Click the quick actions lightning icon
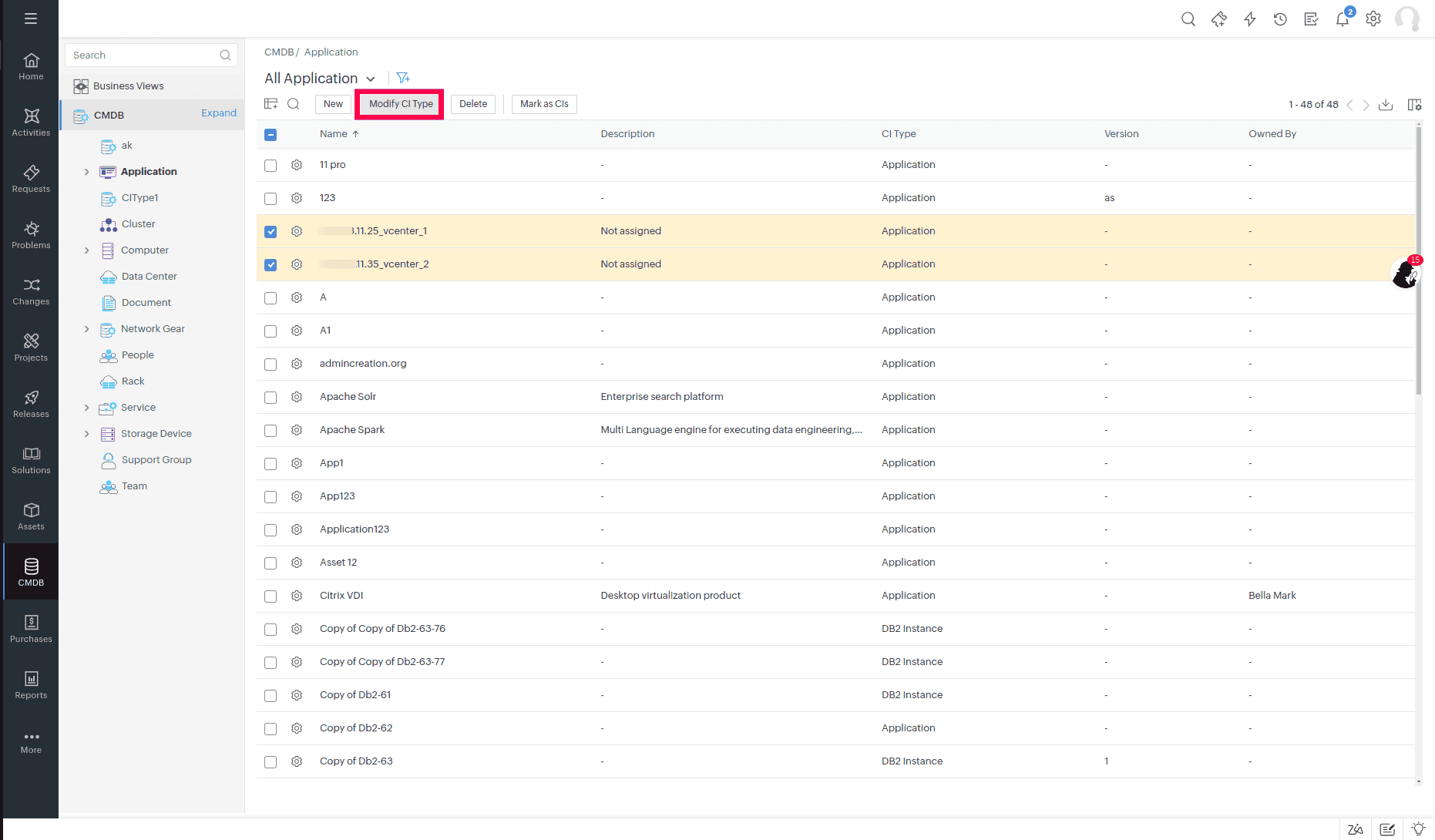 click(1249, 19)
